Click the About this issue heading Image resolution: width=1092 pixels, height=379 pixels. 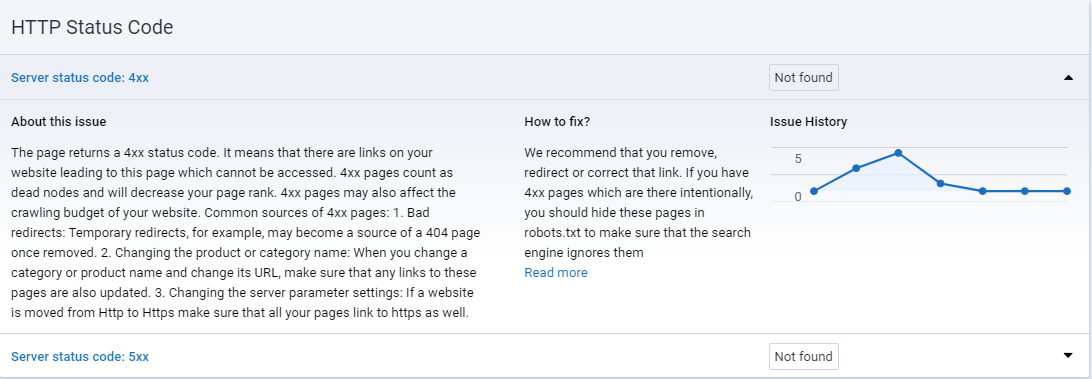(x=58, y=122)
